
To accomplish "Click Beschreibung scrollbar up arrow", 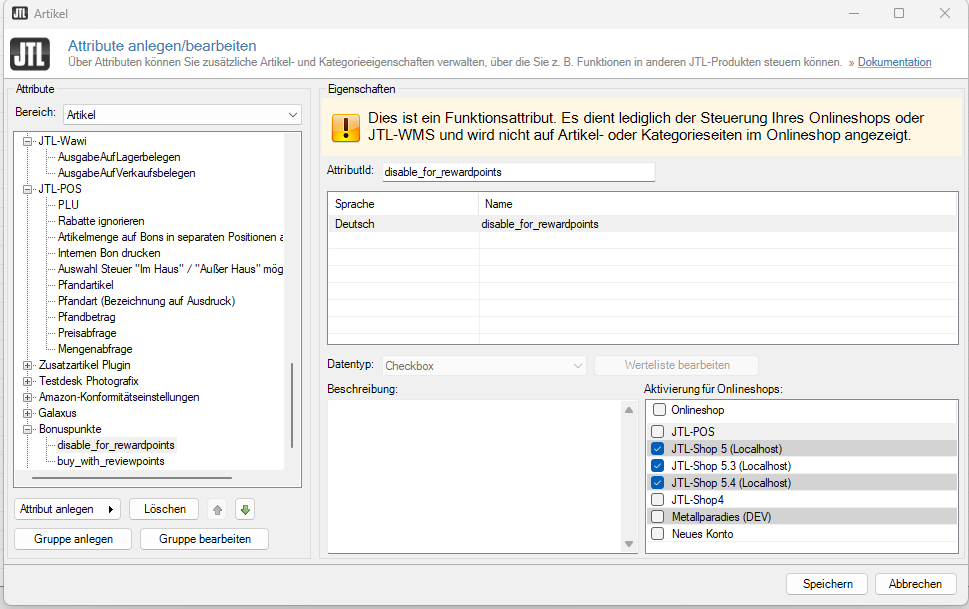I will (629, 409).
